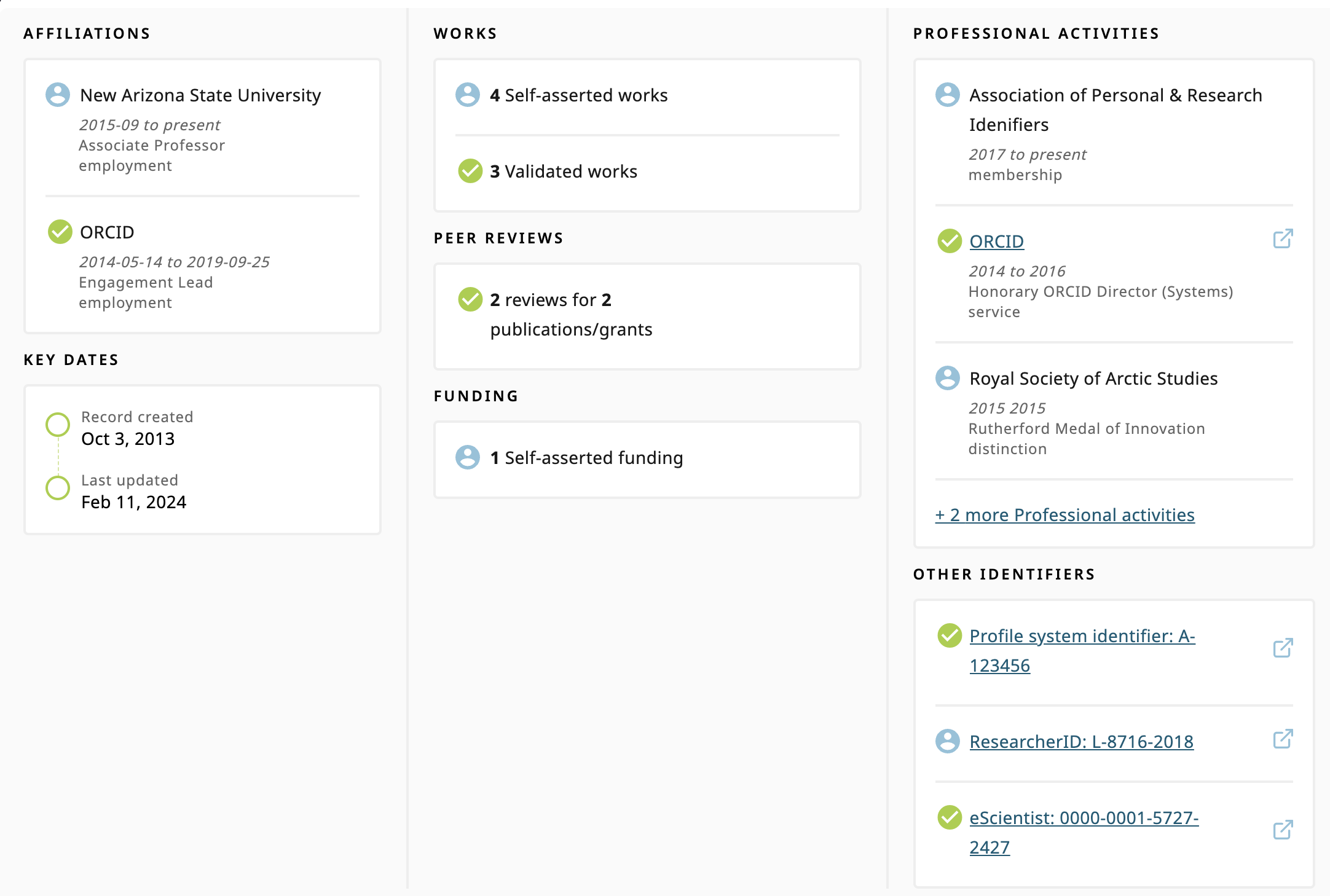Click the Profile system identifier A-123456 link

click(x=1082, y=636)
